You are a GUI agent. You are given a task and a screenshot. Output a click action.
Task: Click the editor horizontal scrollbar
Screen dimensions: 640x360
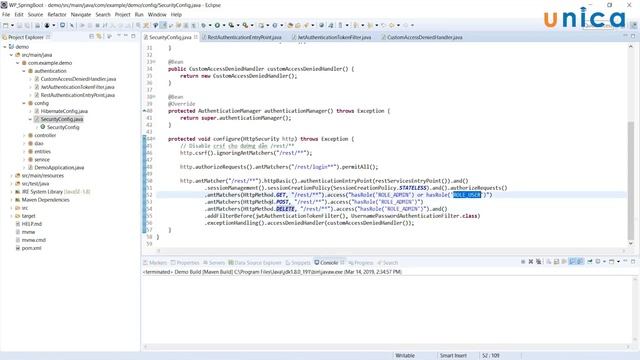pos(392,250)
